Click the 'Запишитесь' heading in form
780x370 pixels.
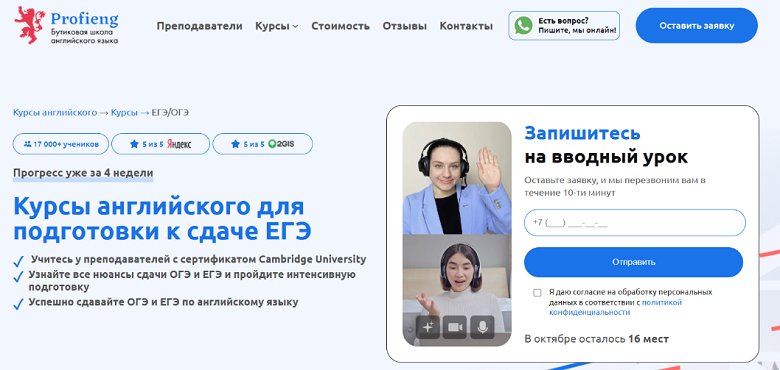(x=583, y=133)
